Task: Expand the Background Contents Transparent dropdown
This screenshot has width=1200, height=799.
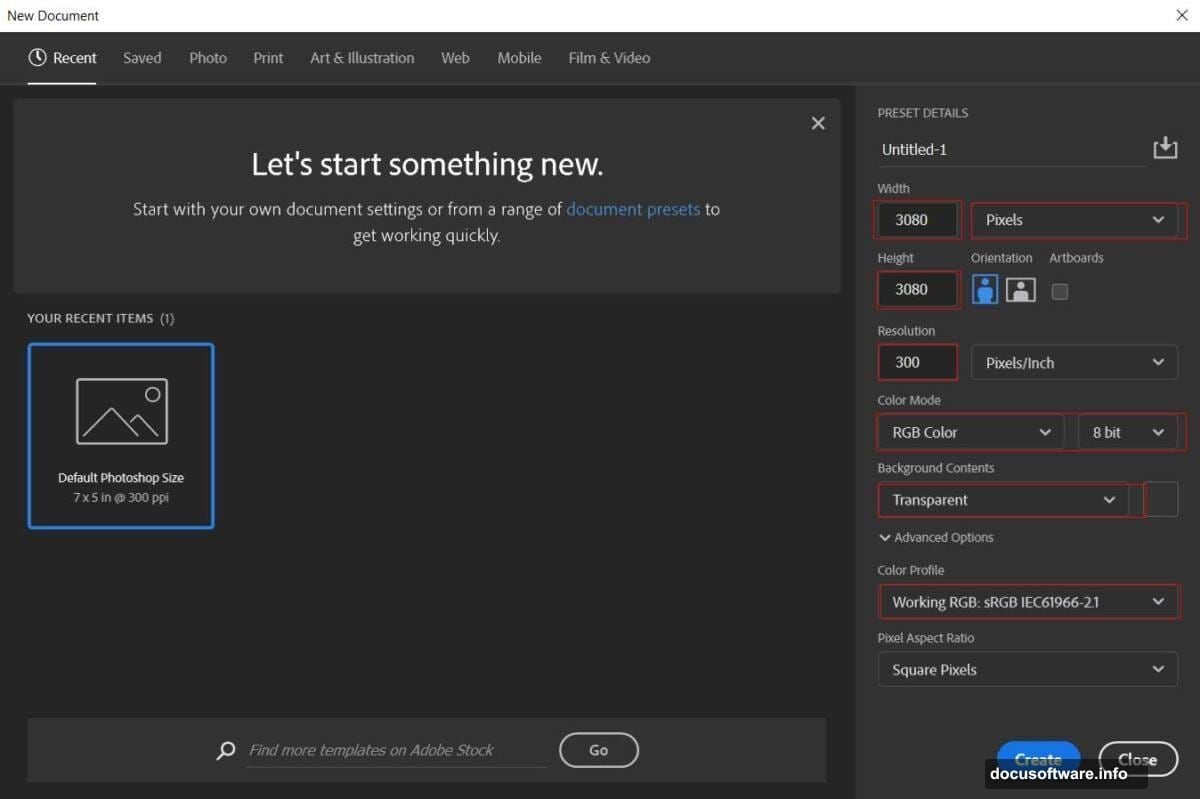Action: pos(1003,500)
